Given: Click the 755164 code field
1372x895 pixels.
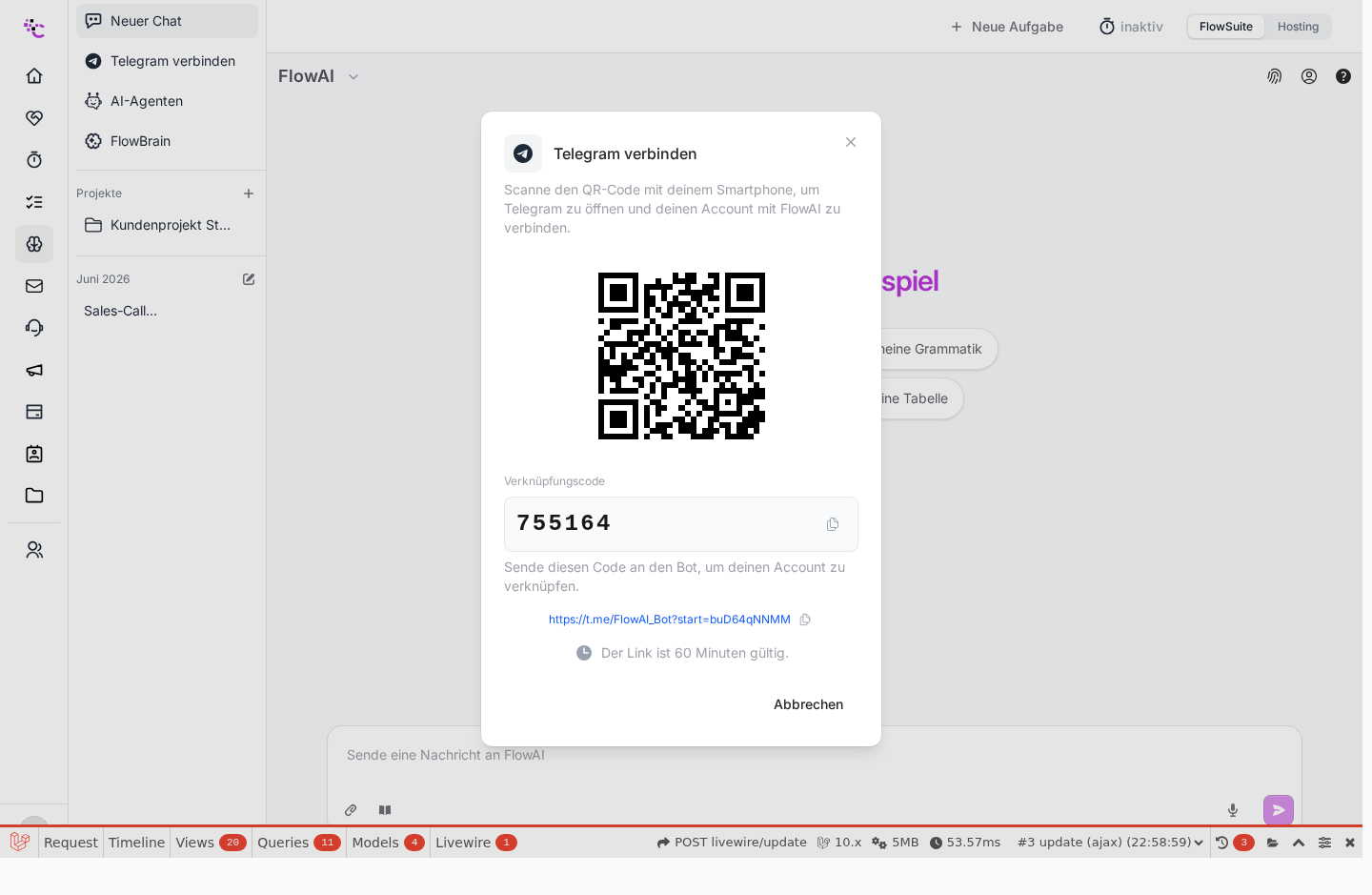Looking at the screenshot, I should [681, 524].
